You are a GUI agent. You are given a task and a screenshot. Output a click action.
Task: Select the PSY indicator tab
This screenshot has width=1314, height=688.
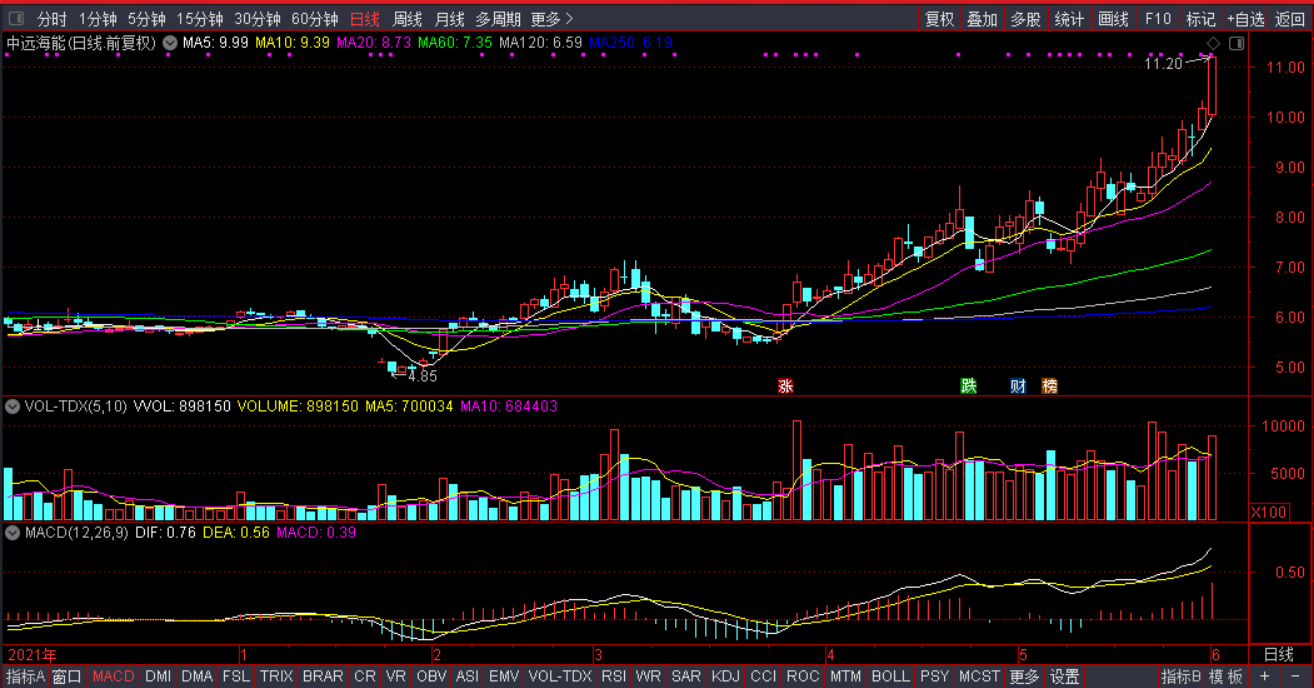tap(934, 677)
